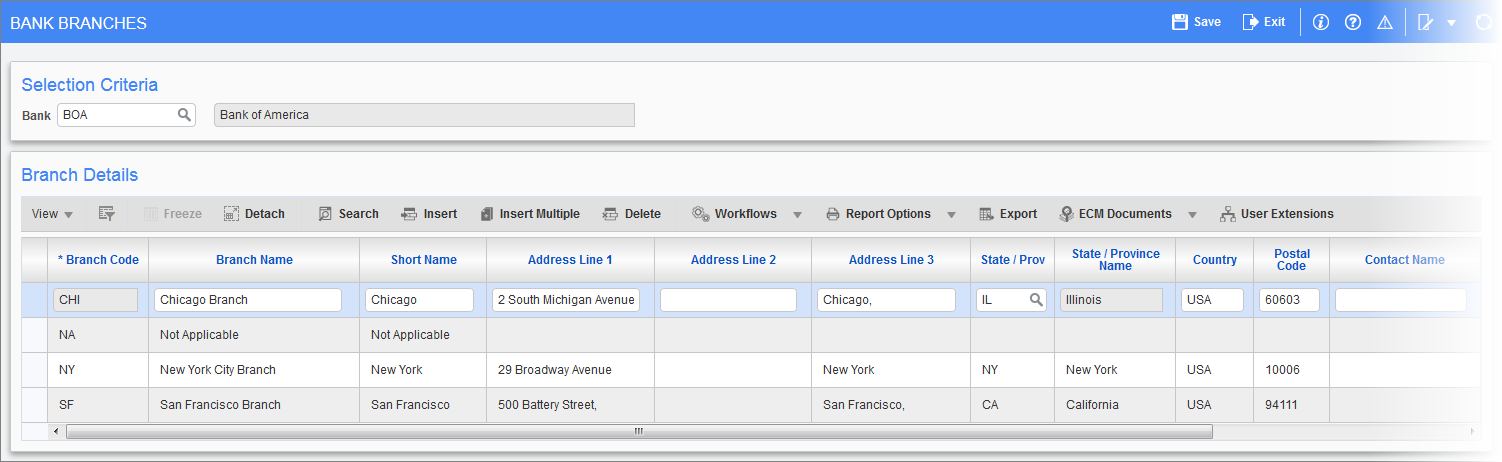Click the Report Options printer button
This screenshot has width=1502, height=462.
878,214
